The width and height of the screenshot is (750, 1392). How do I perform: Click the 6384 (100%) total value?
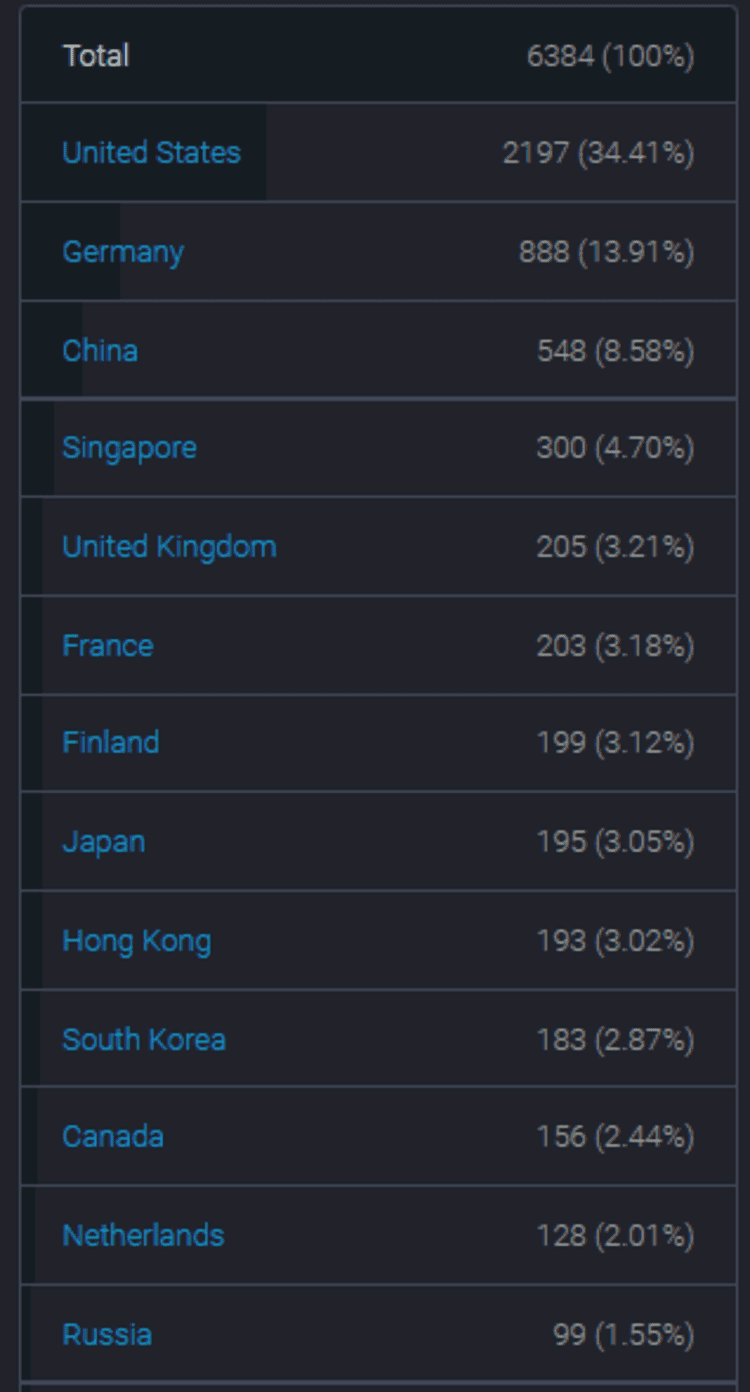[x=610, y=57]
